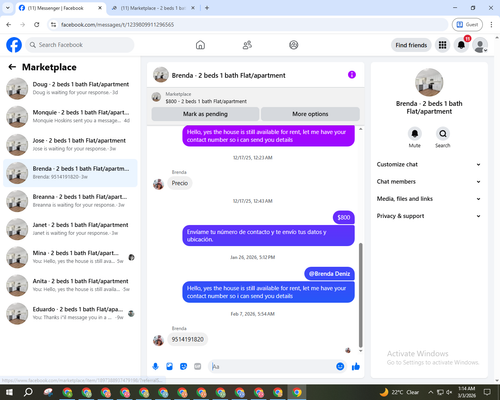Open the Groups icon in top navigation
Viewport: 500px width, 400px height.
tap(294, 45)
